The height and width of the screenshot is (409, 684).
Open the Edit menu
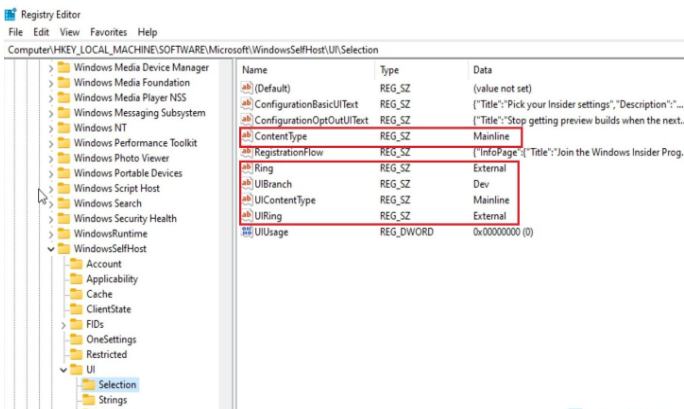pyautogui.click(x=41, y=32)
